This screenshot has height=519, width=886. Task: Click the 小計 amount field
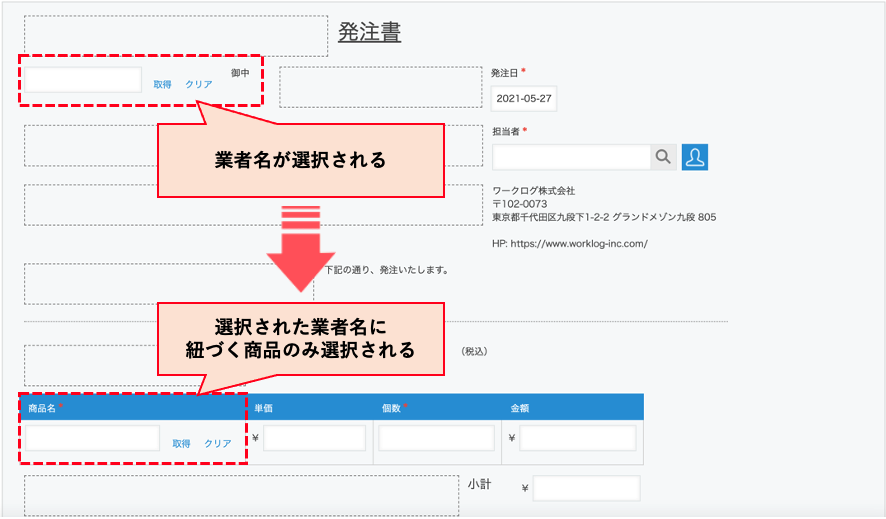point(587,489)
